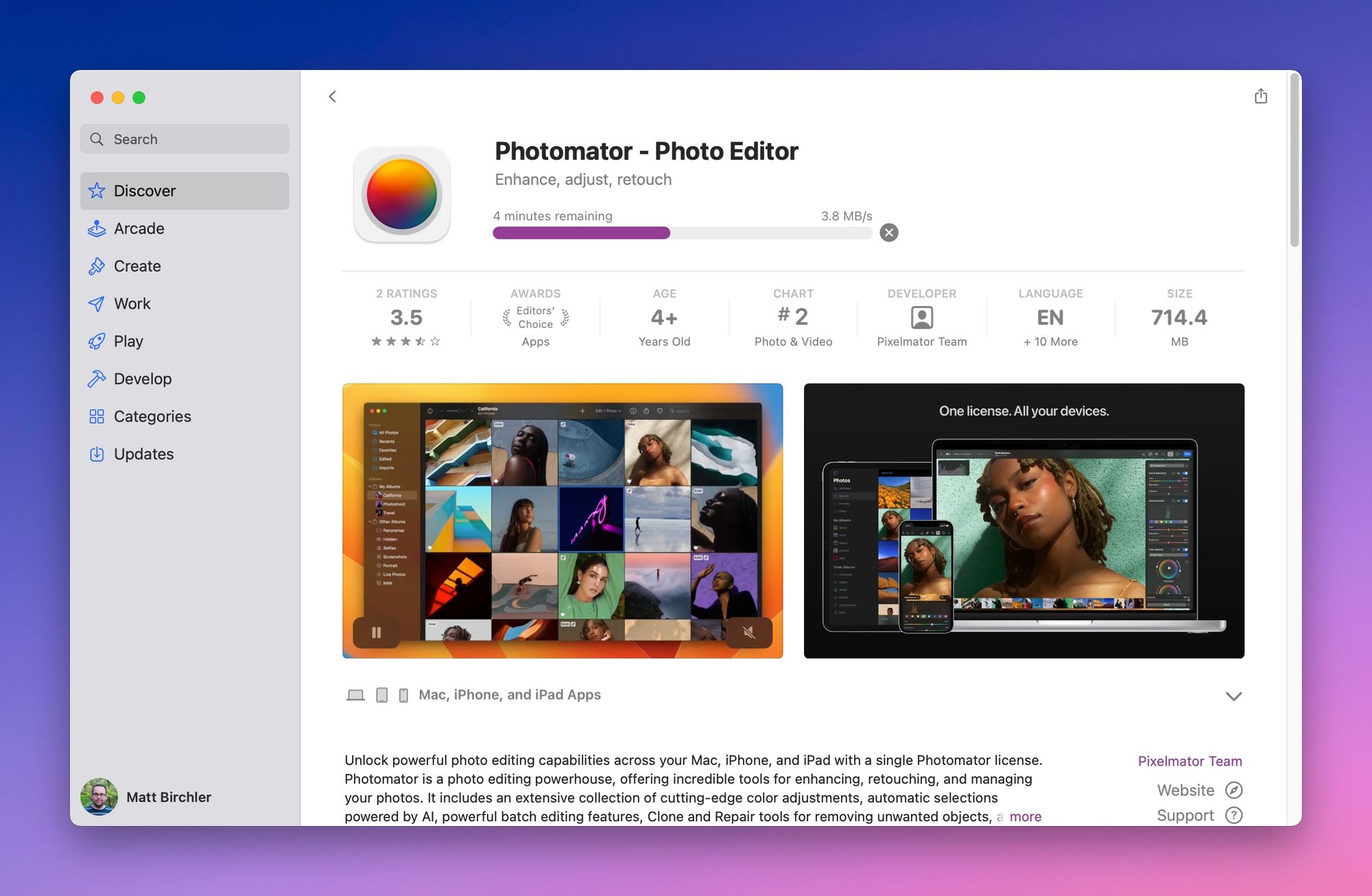This screenshot has height=896, width=1372.
Task: Open the Support question mark icon
Action: click(1234, 815)
